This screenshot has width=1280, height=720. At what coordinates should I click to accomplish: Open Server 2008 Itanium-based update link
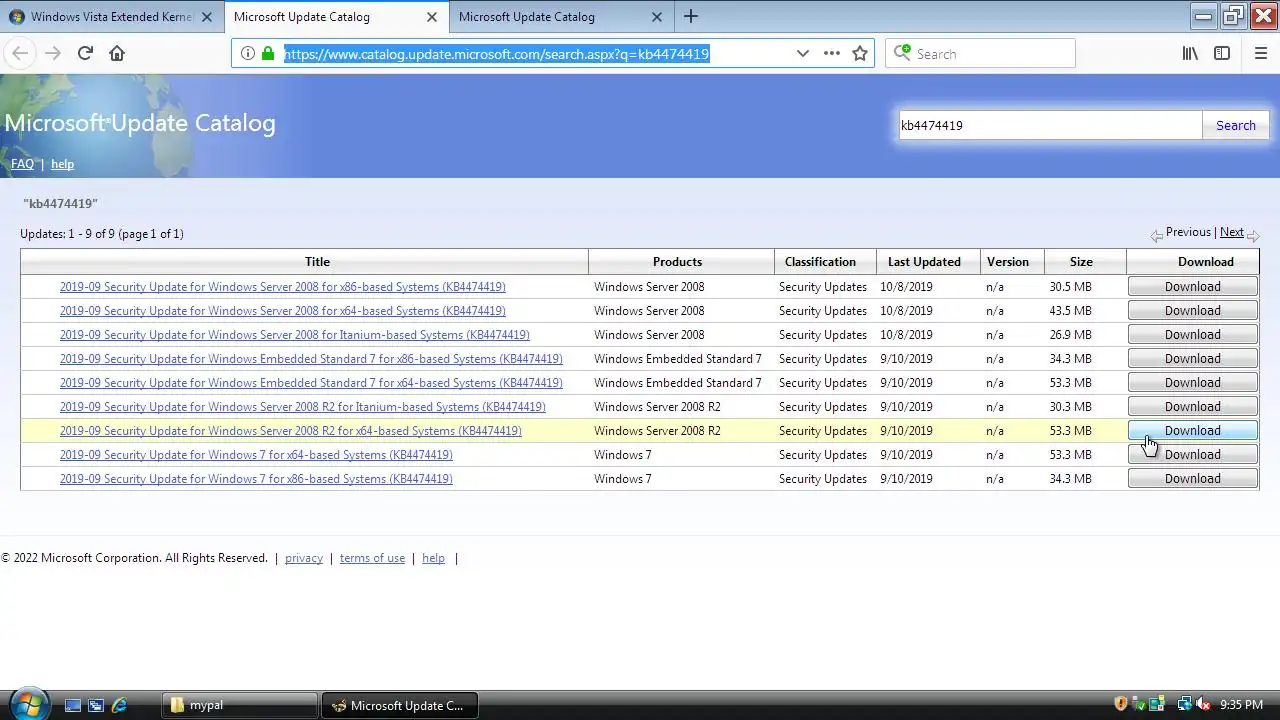click(x=294, y=335)
